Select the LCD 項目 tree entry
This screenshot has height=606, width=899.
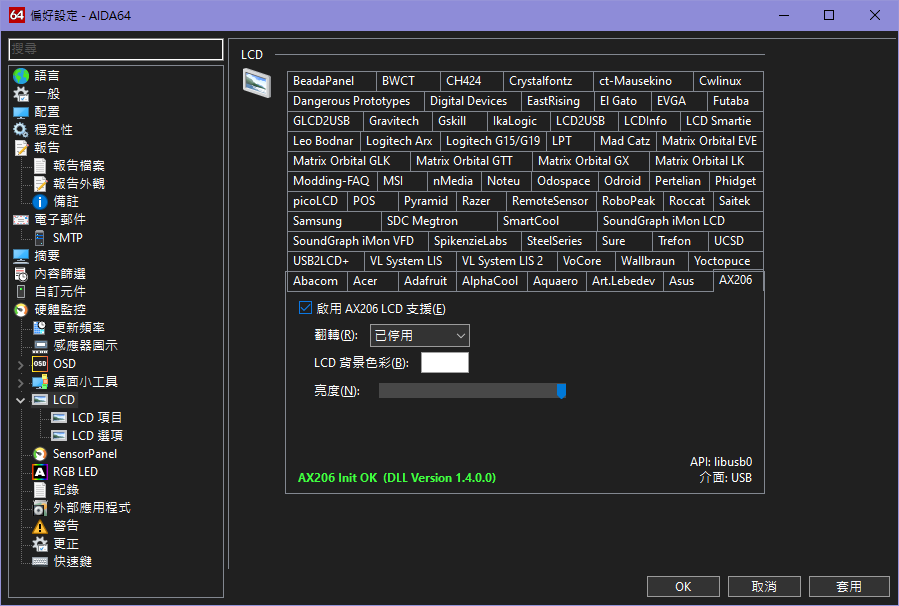tap(96, 418)
